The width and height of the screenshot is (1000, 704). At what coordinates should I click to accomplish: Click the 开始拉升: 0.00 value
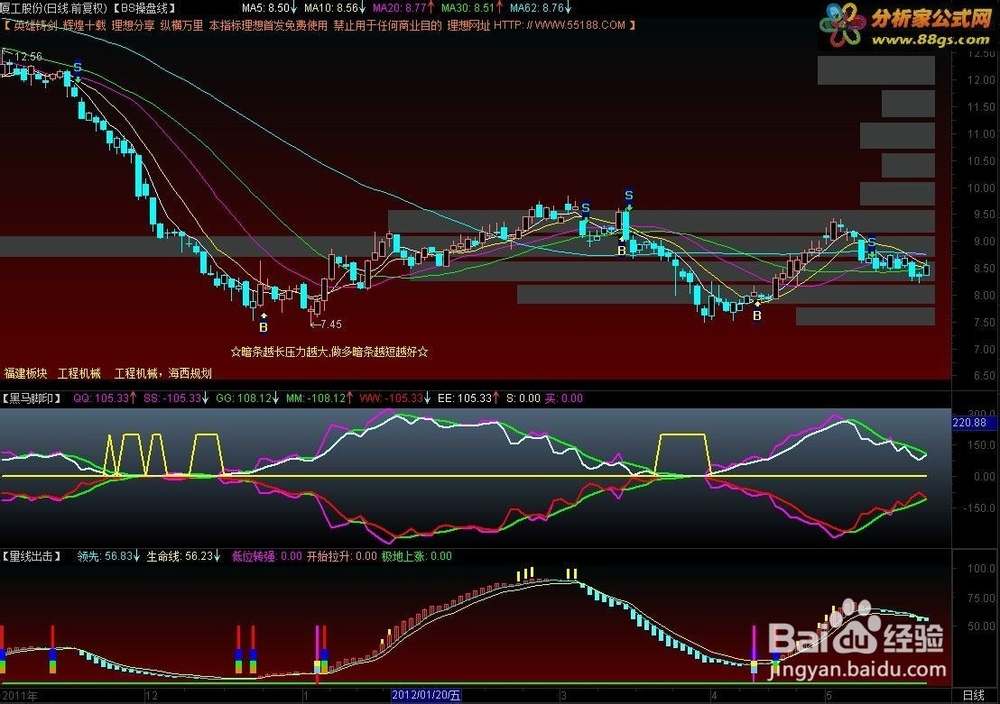point(342,557)
